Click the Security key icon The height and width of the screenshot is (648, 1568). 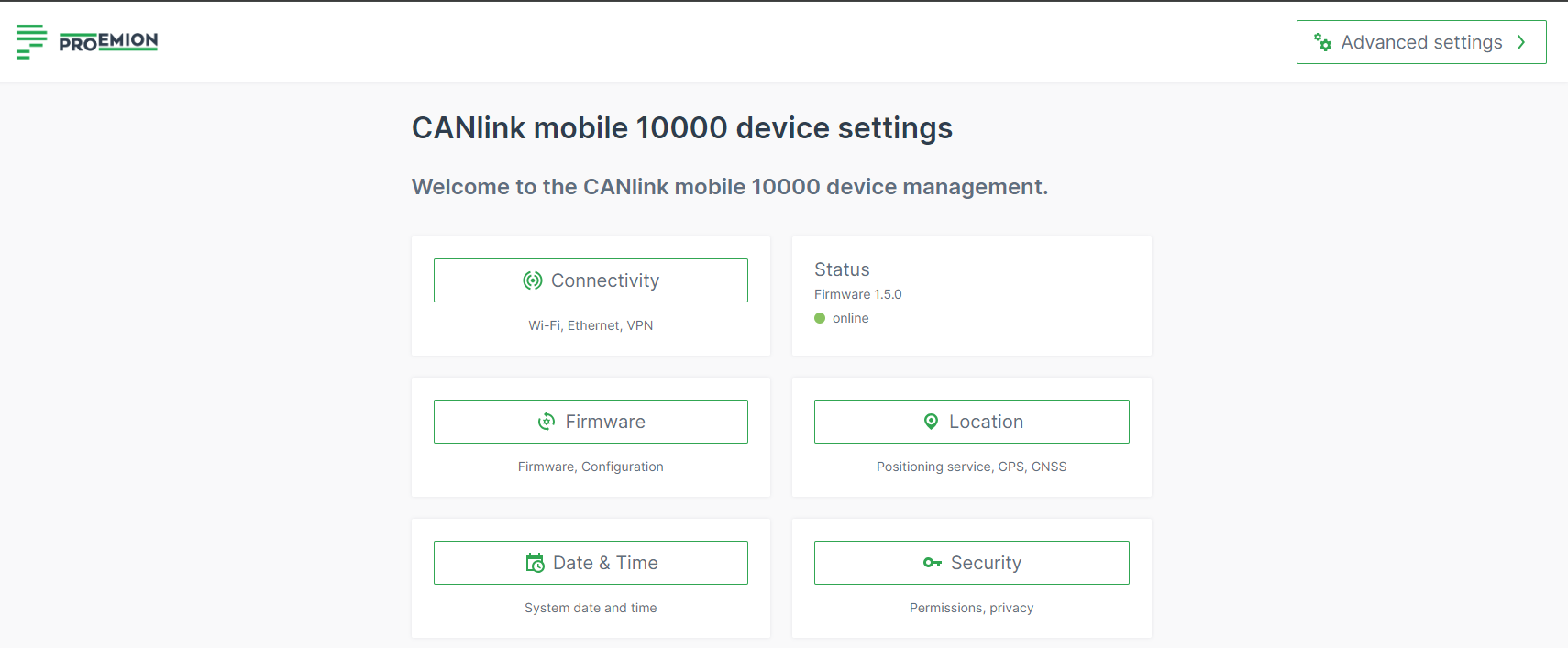click(x=933, y=563)
